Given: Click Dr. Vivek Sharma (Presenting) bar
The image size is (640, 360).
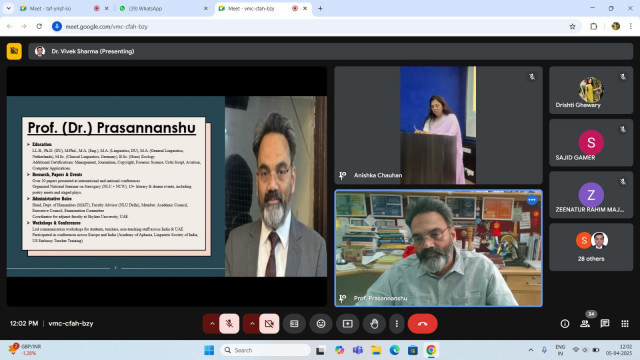Looking at the screenshot, I should [x=331, y=51].
